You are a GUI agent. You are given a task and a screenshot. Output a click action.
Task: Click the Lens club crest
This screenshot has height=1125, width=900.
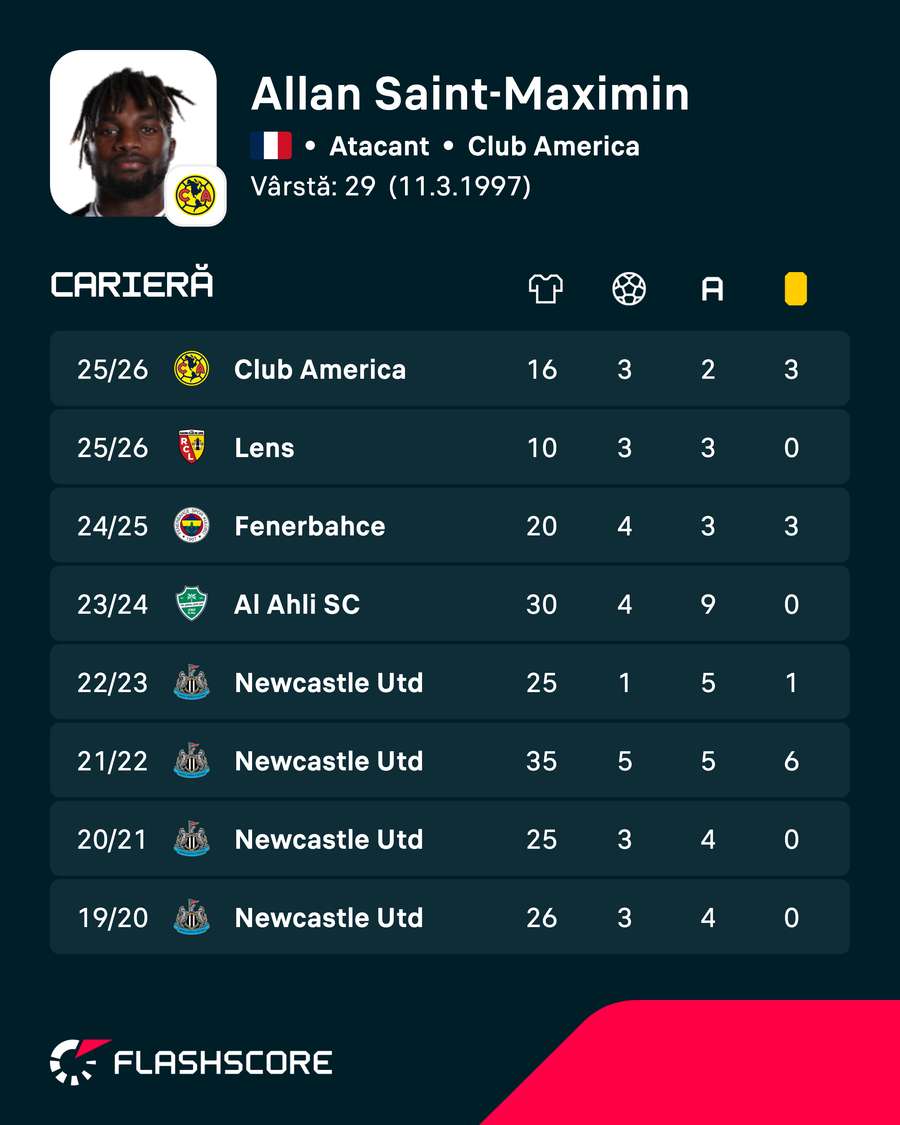[x=192, y=447]
